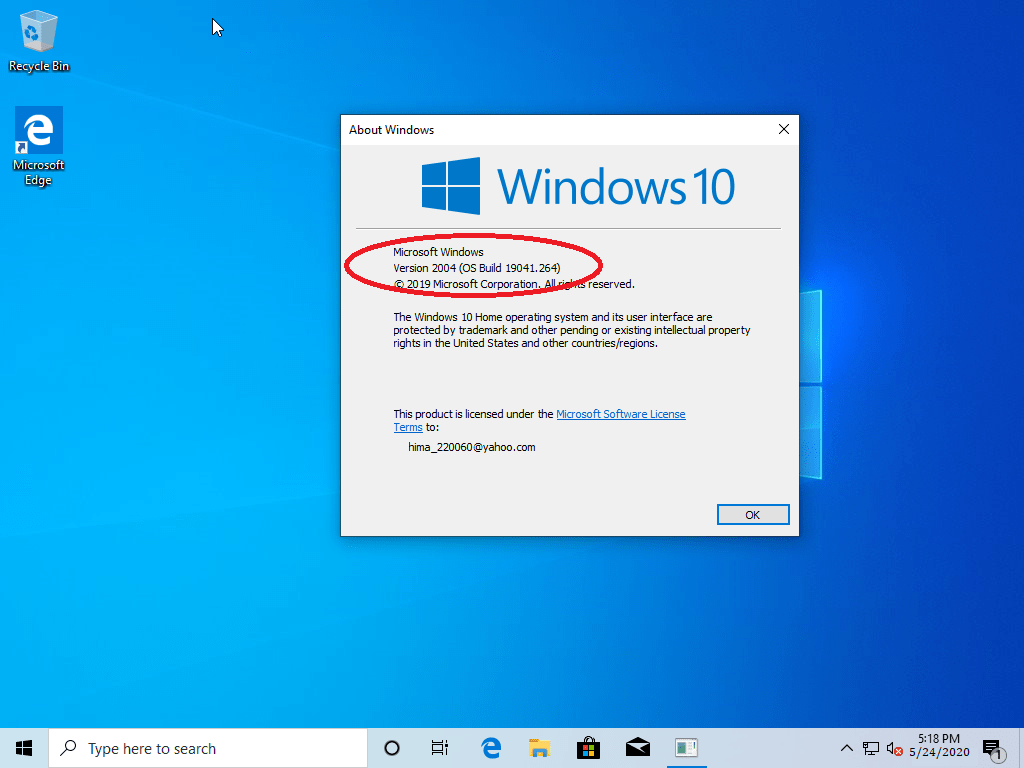Close the About Windows dialog

click(x=784, y=129)
